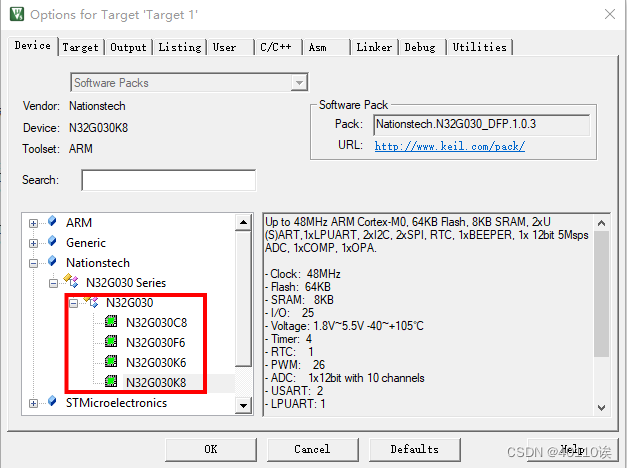Select device N32G030F6 in tree

click(x=156, y=342)
